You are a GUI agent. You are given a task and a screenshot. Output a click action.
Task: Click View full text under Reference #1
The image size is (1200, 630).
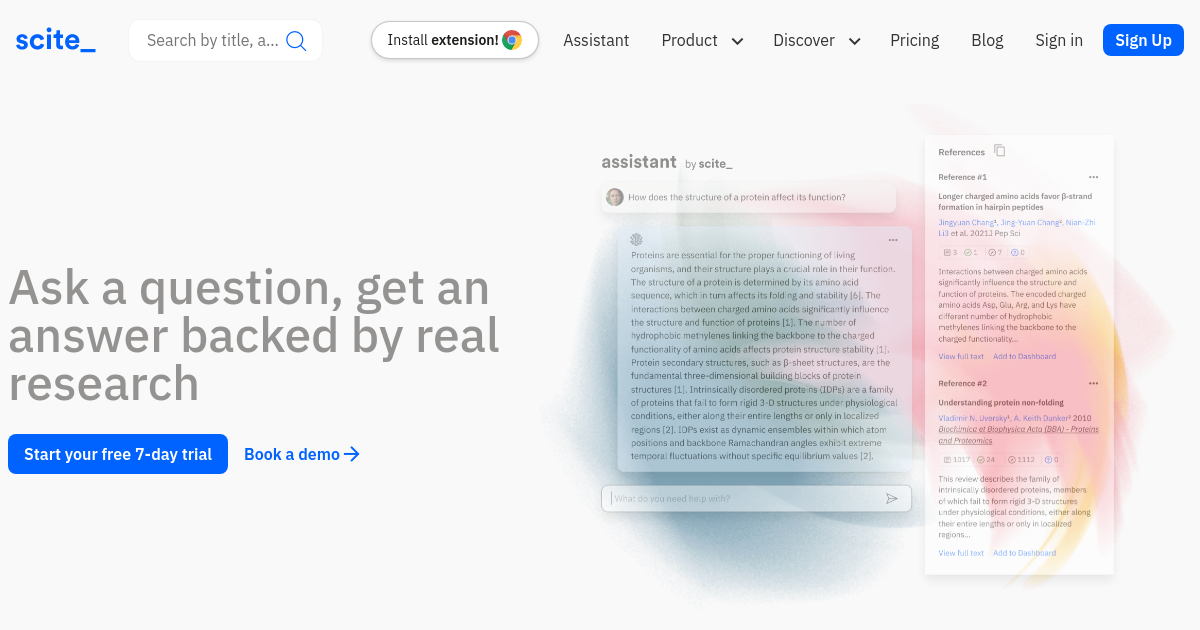961,356
